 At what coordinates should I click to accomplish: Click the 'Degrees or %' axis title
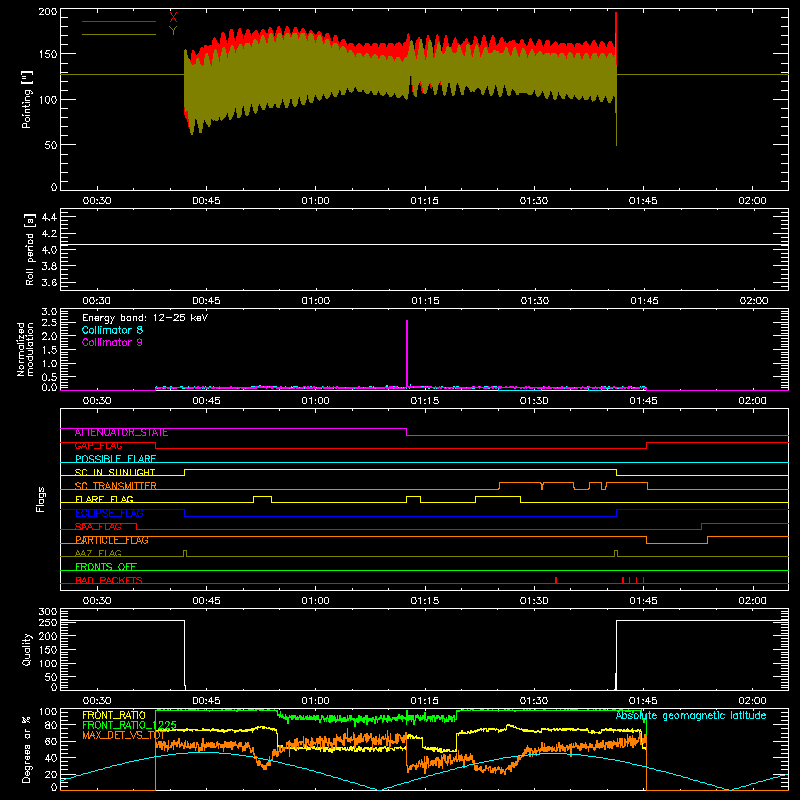[26, 750]
